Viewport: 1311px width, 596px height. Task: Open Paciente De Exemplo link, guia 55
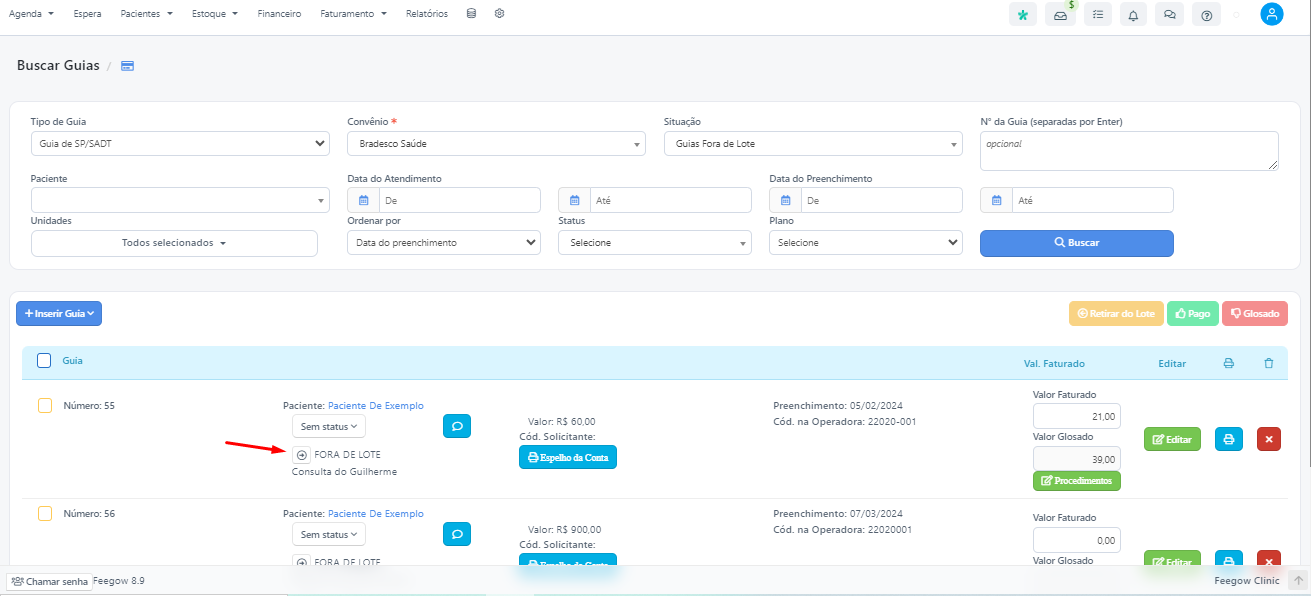(x=376, y=406)
